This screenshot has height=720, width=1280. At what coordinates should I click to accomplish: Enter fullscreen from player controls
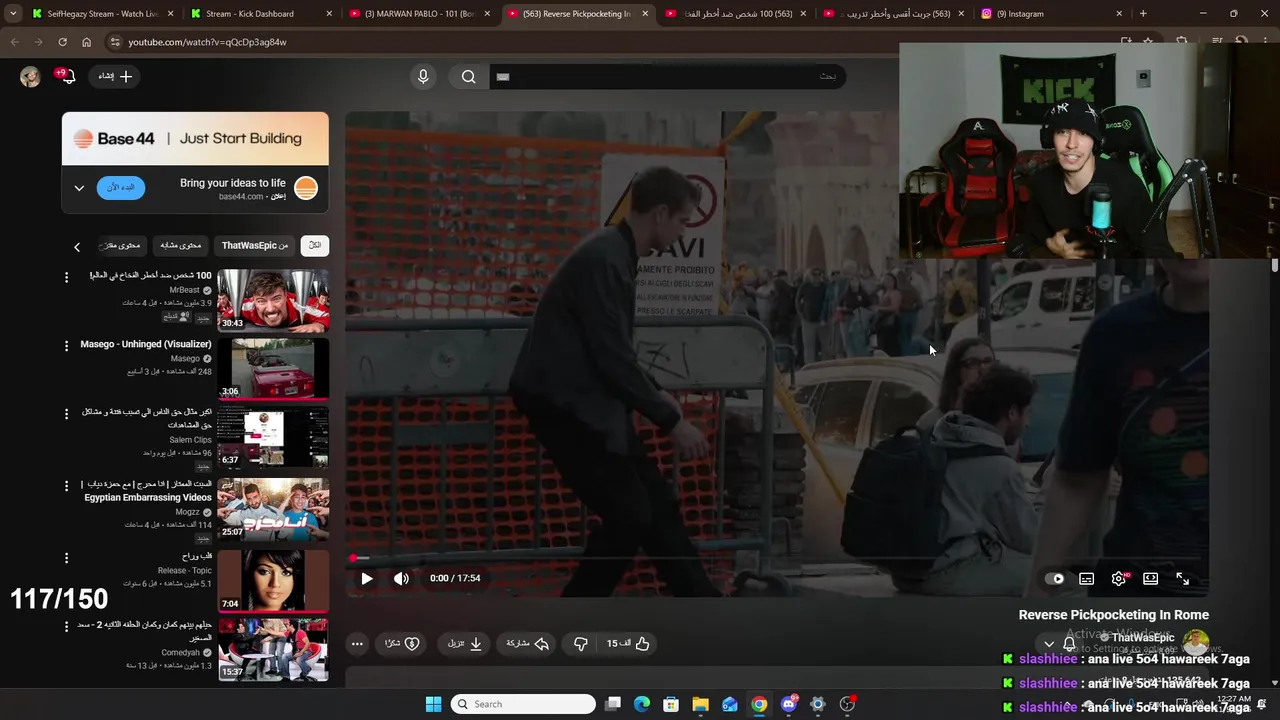click(1183, 578)
